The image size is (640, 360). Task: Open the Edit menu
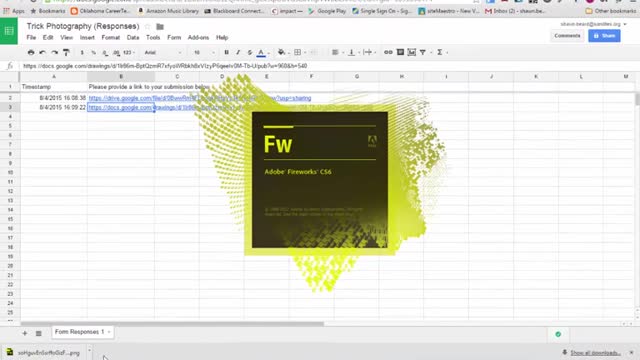[48, 38]
